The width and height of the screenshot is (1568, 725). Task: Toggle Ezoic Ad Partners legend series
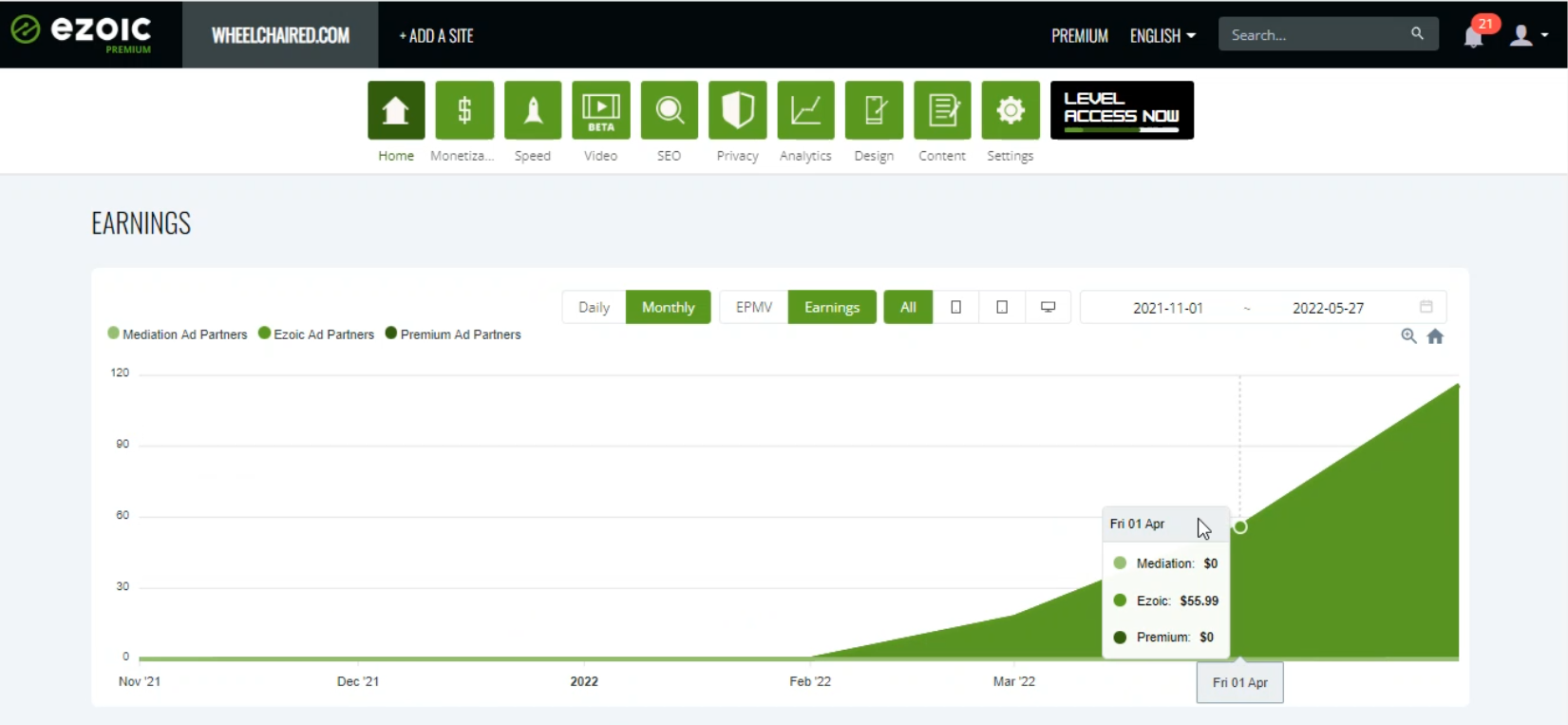(x=316, y=334)
